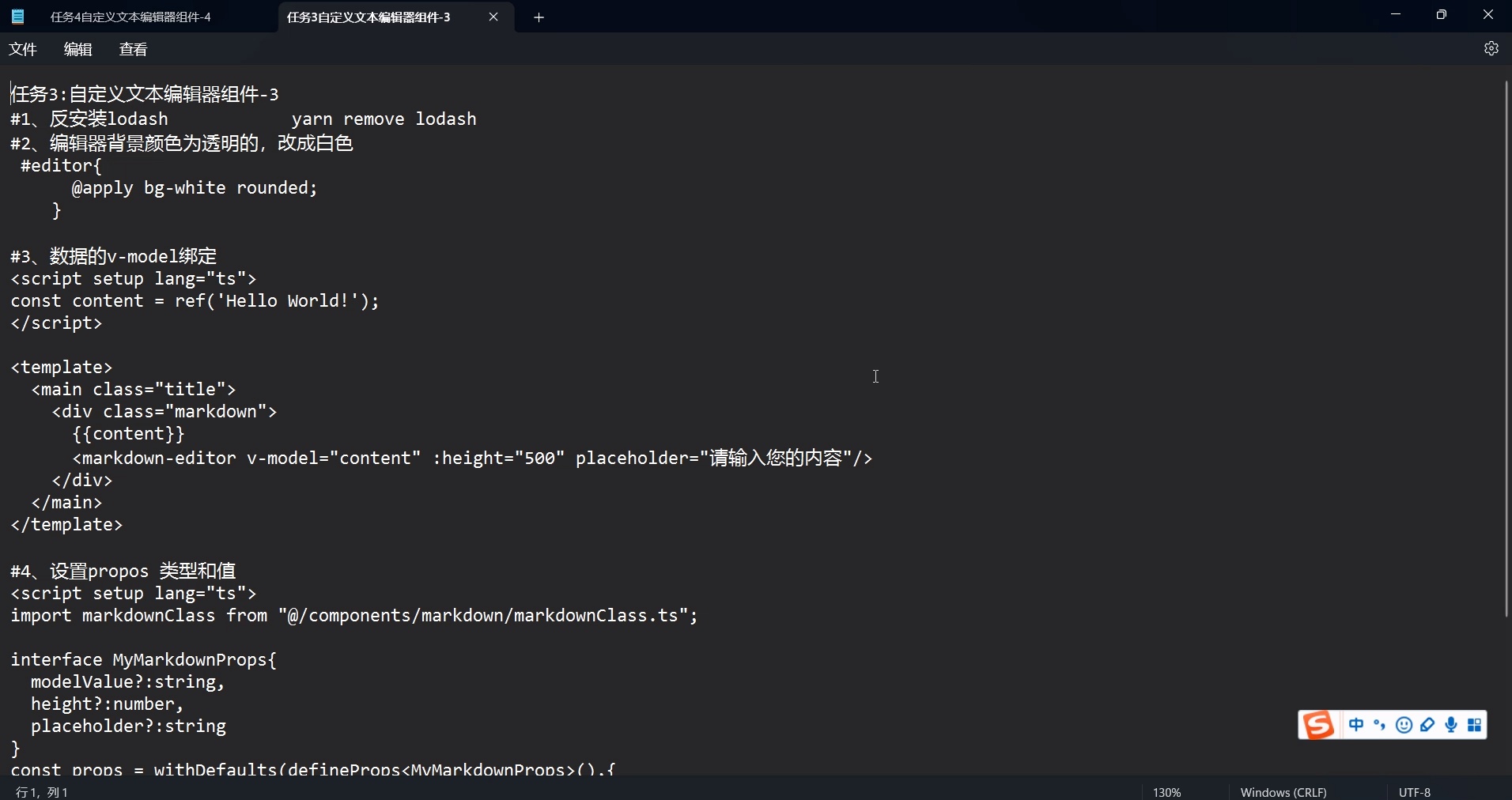Open the 编辑 menu
1512x800 pixels.
coord(77,48)
